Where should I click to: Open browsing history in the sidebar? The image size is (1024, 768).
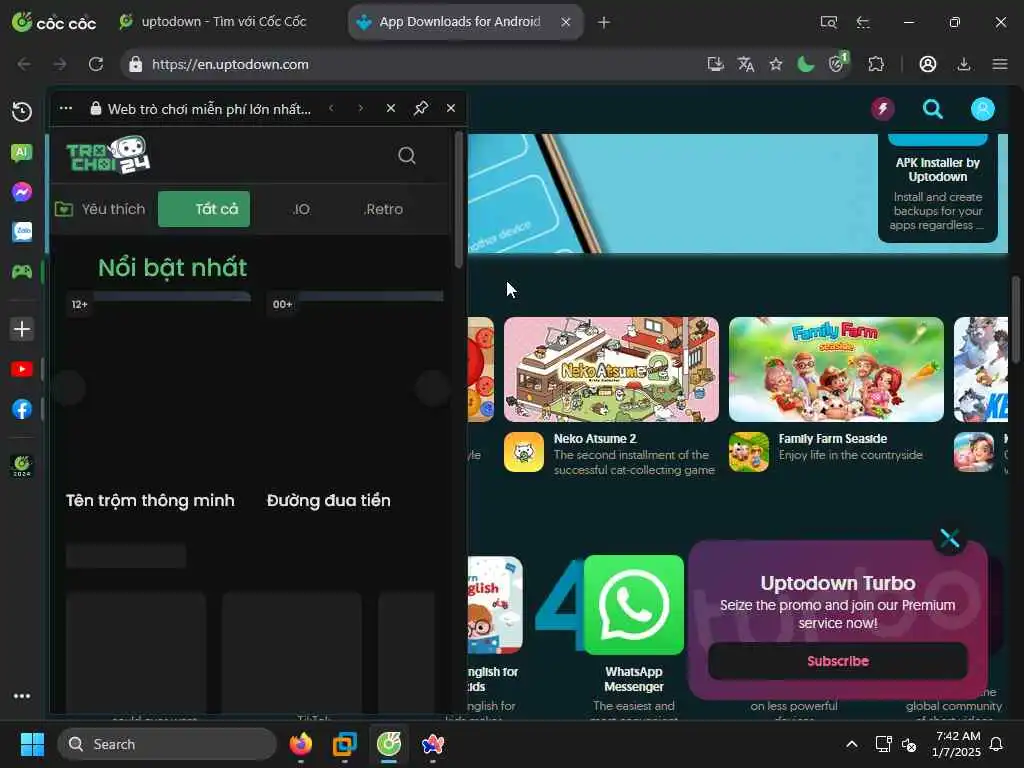pos(22,112)
